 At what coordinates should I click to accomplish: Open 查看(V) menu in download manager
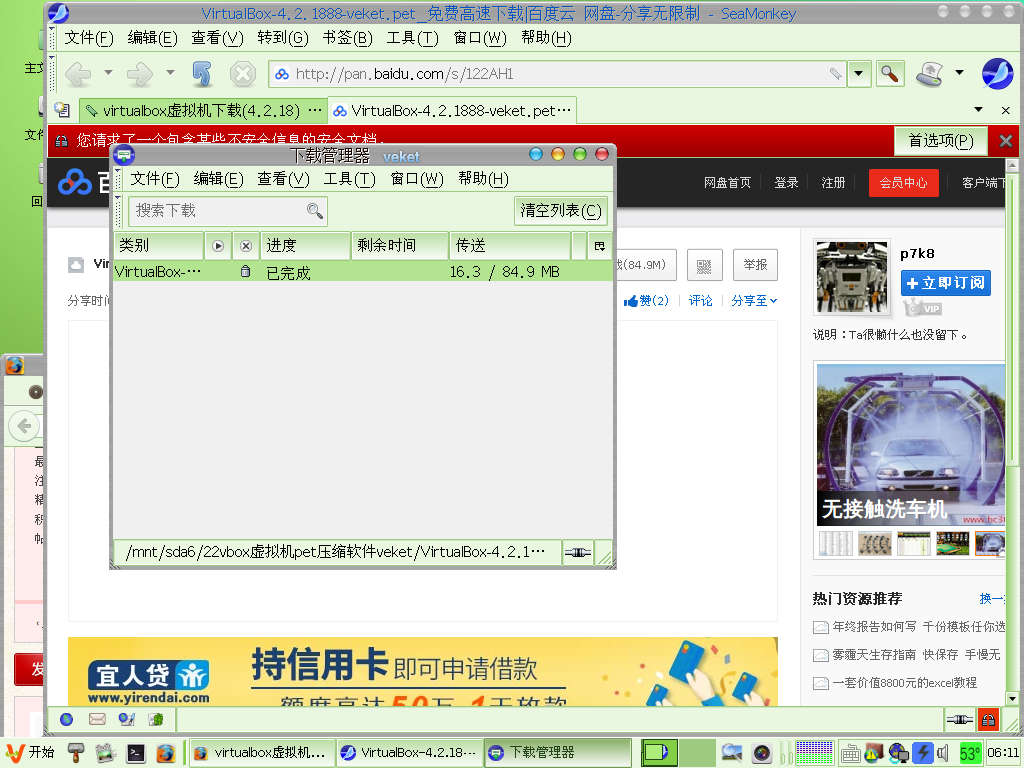(283, 178)
